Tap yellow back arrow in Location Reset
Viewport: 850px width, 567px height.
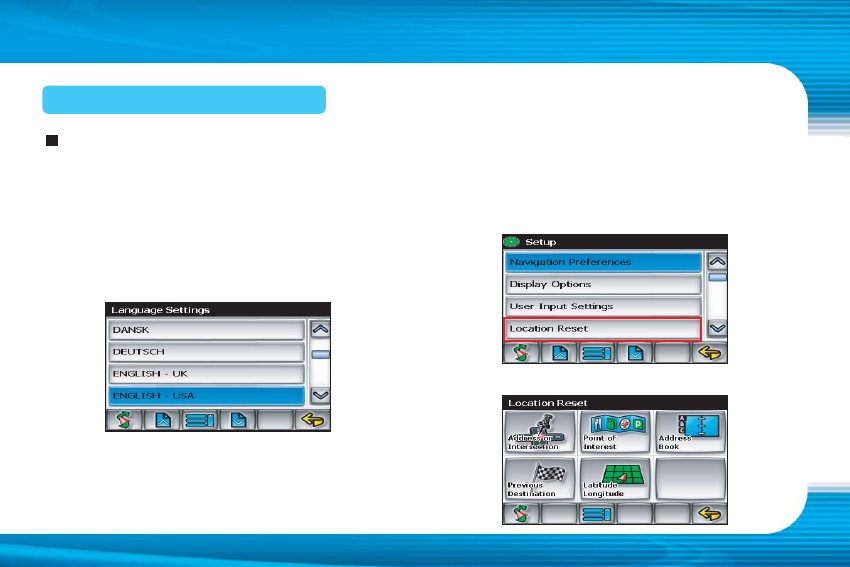710,513
